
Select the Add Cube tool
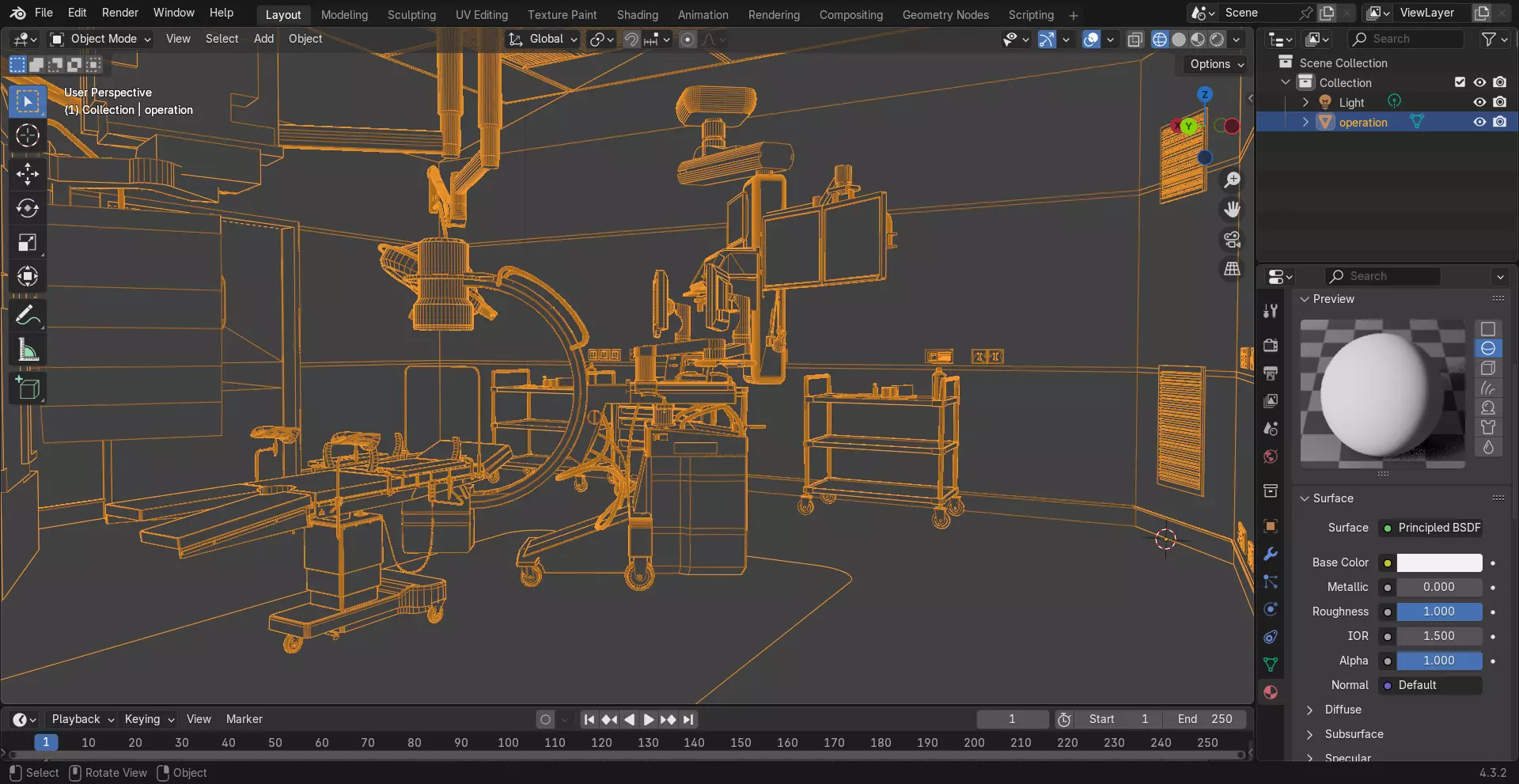(x=28, y=388)
